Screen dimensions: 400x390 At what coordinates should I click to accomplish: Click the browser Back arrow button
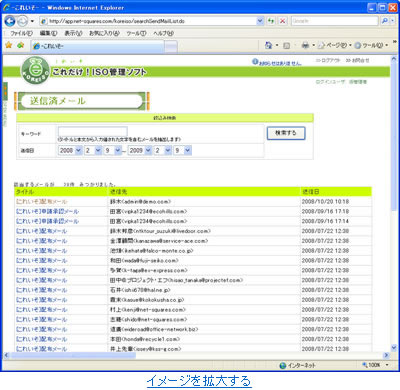pyautogui.click(x=10, y=21)
